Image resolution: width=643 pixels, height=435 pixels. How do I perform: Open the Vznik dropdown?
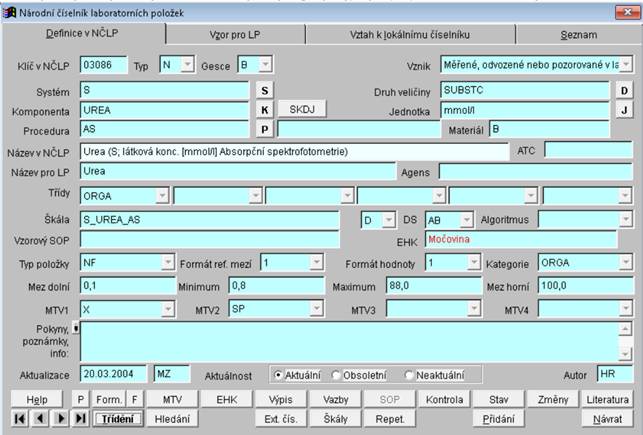(x=625, y=64)
